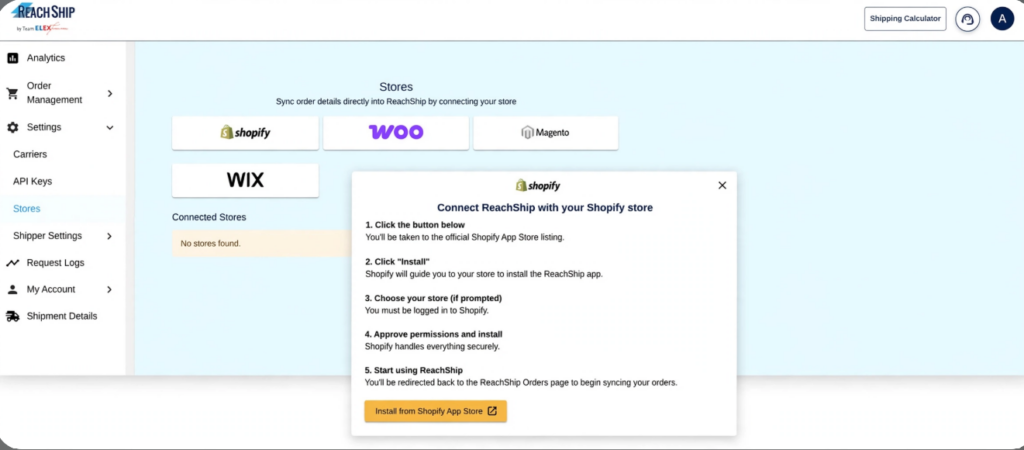Click the Analytics bar chart icon
The image size is (1024, 450).
tap(12, 58)
